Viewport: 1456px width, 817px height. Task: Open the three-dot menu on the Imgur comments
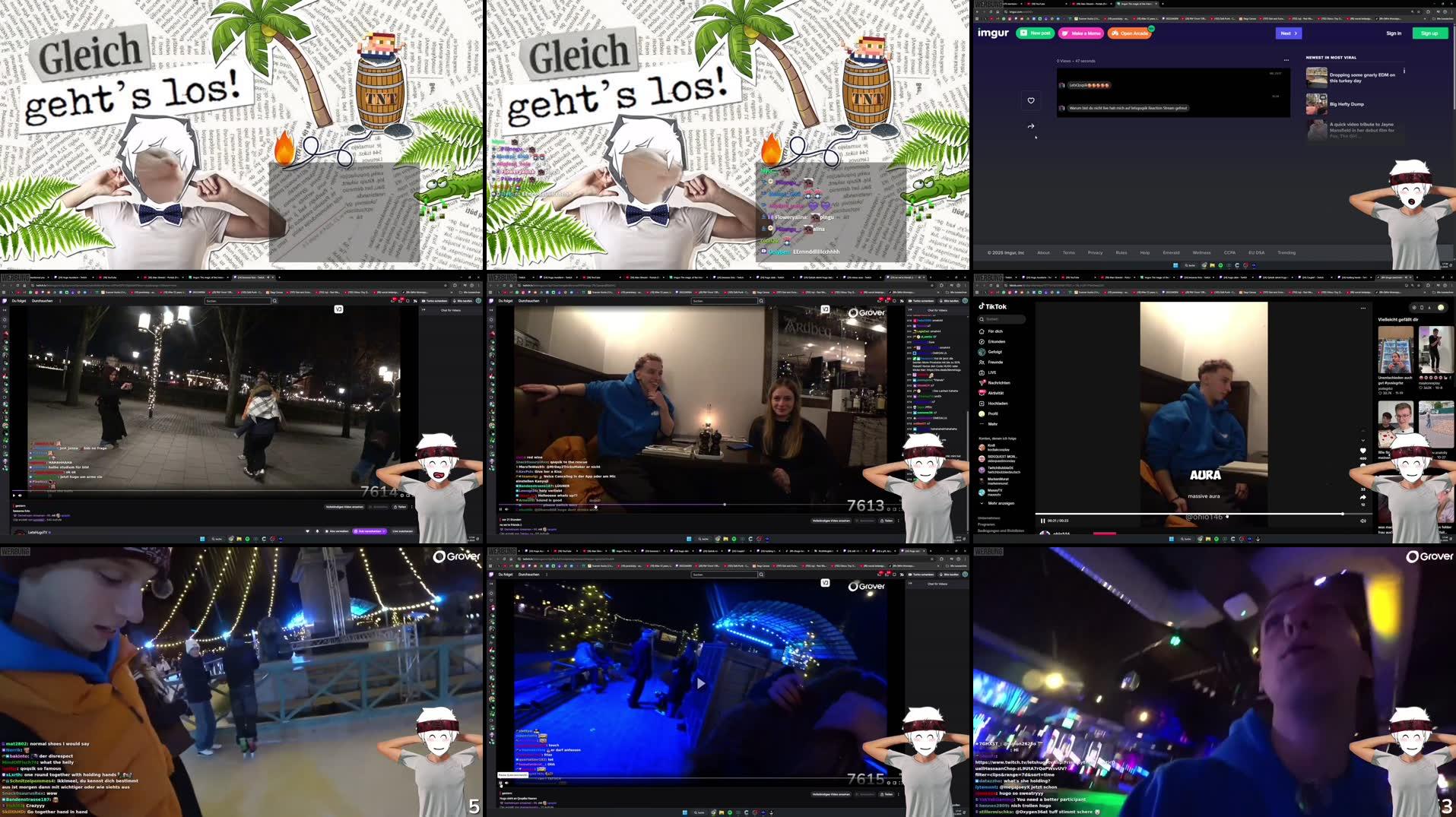[1286, 60]
